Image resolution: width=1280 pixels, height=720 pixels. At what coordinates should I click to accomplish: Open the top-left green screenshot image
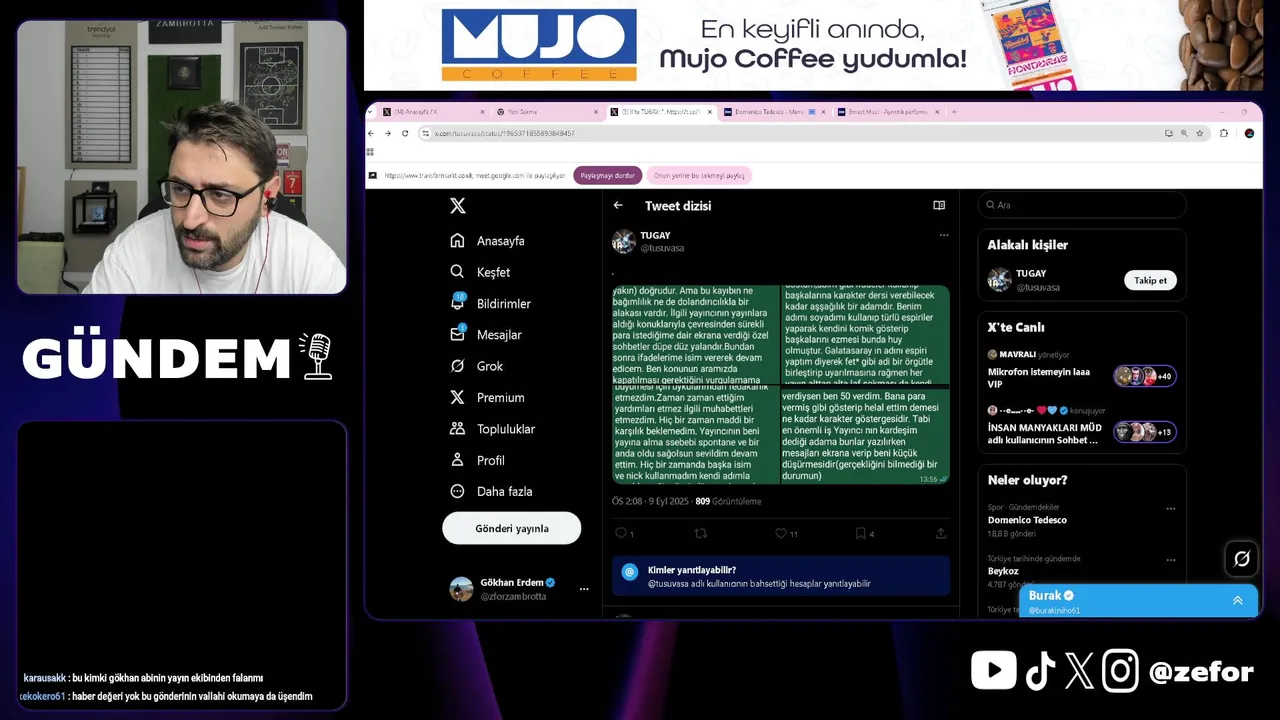(696, 335)
